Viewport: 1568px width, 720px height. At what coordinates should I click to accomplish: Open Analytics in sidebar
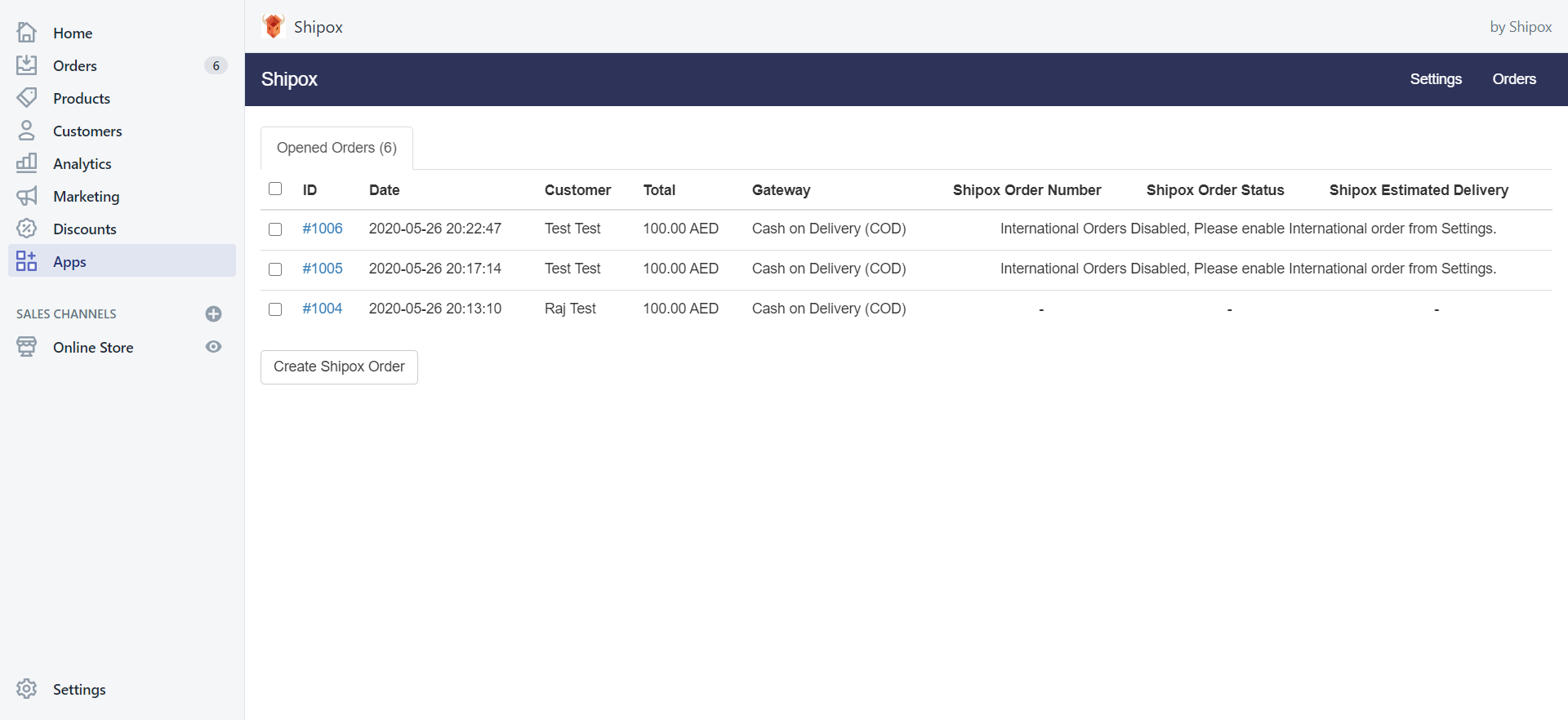pyautogui.click(x=122, y=163)
